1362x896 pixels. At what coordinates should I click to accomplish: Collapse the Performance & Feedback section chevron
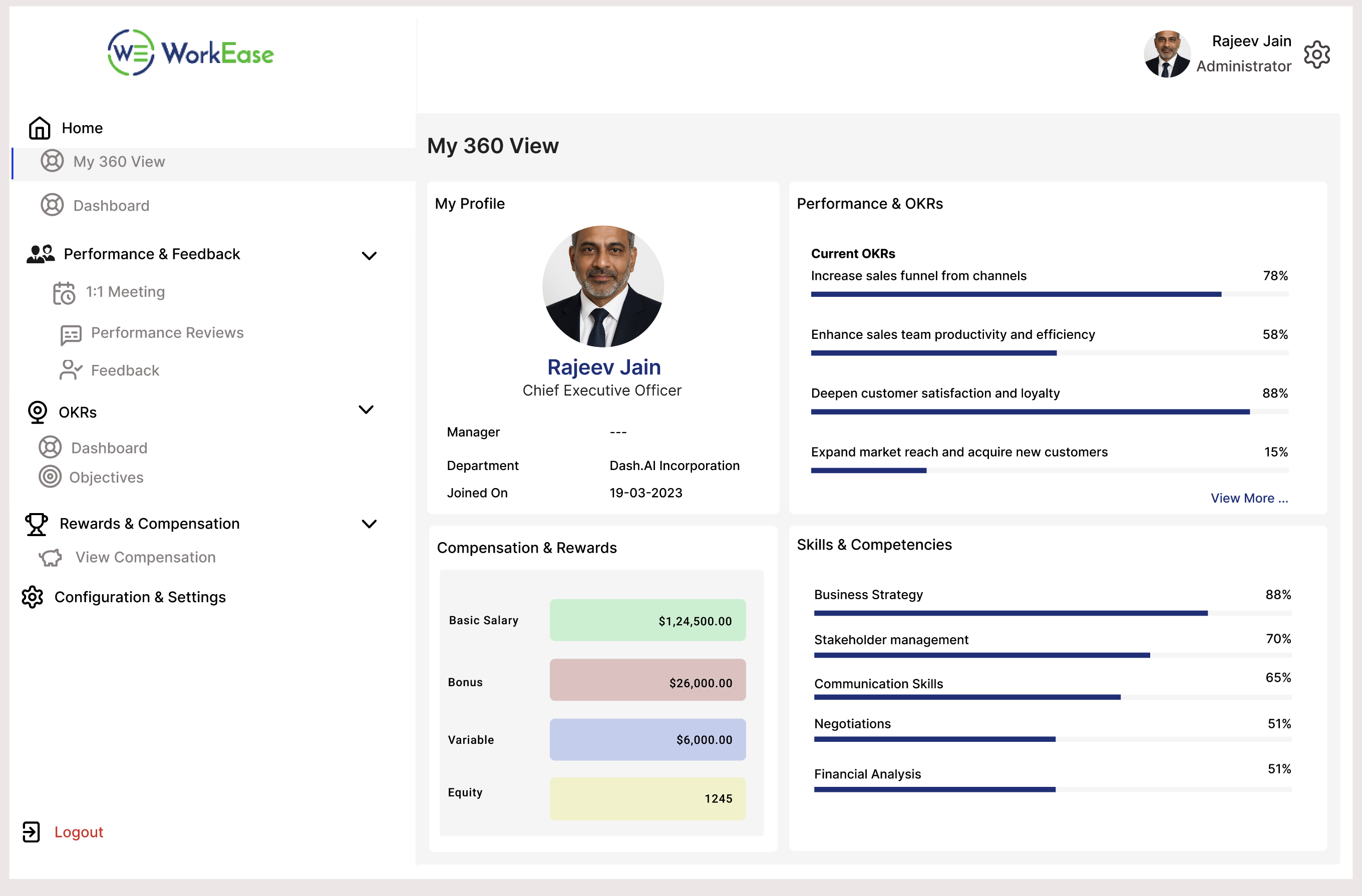pyautogui.click(x=369, y=256)
